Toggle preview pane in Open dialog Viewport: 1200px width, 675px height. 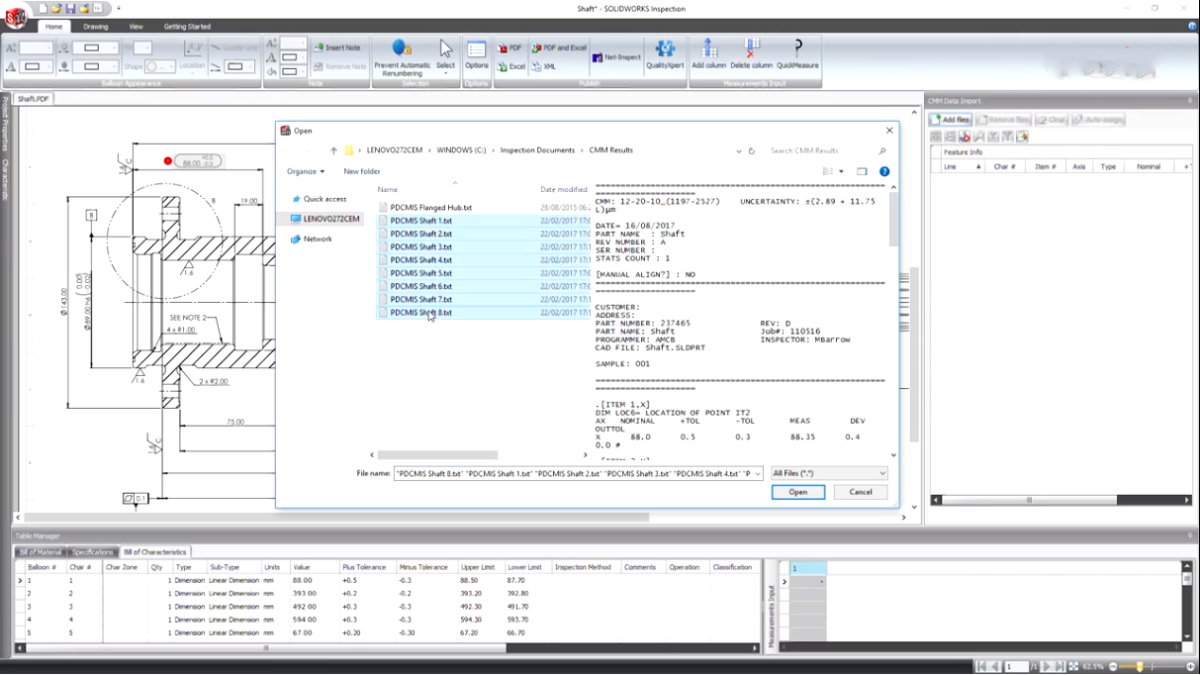(x=862, y=171)
